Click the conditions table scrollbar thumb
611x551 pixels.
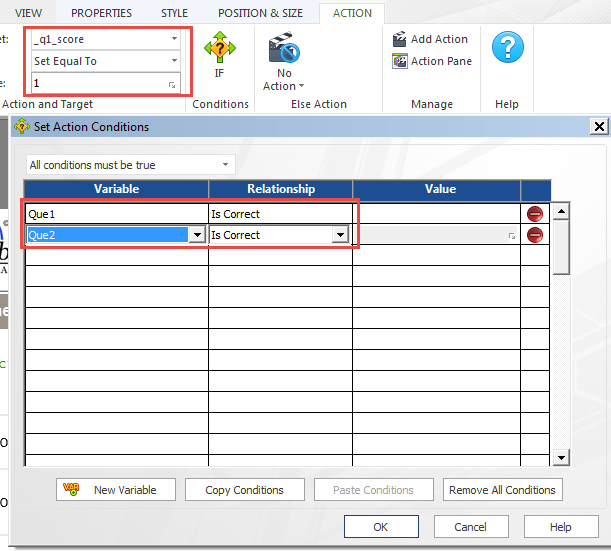coord(561,247)
